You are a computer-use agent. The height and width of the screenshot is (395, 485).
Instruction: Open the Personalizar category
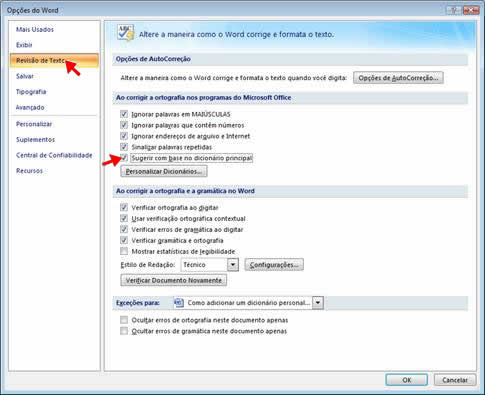[34, 124]
